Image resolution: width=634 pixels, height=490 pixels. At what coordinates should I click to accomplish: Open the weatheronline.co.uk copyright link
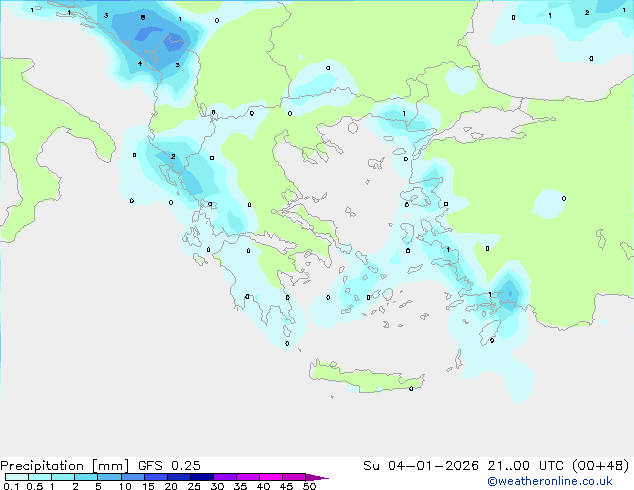point(550,481)
